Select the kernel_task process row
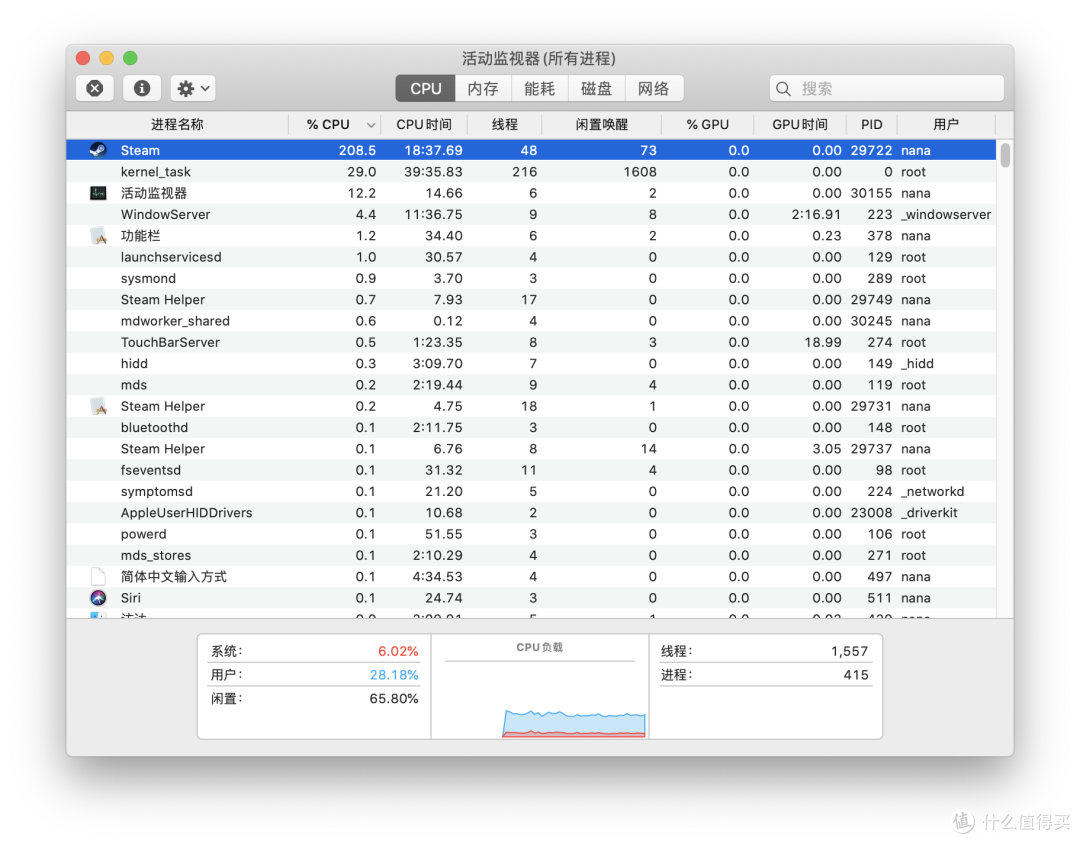This screenshot has height=844, width=1080. coord(531,172)
